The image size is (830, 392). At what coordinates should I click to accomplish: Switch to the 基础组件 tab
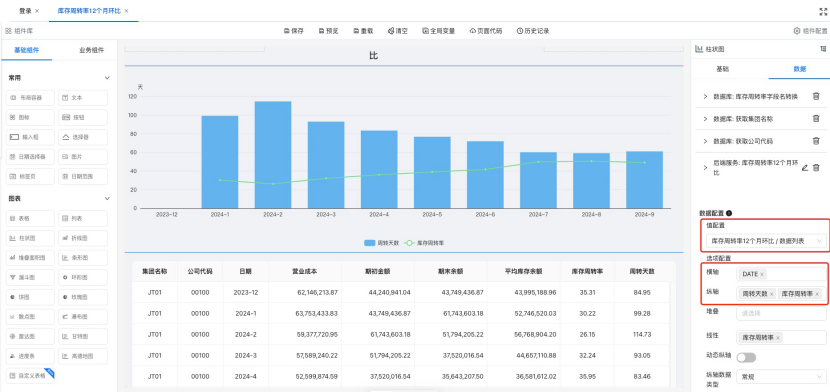[26, 51]
